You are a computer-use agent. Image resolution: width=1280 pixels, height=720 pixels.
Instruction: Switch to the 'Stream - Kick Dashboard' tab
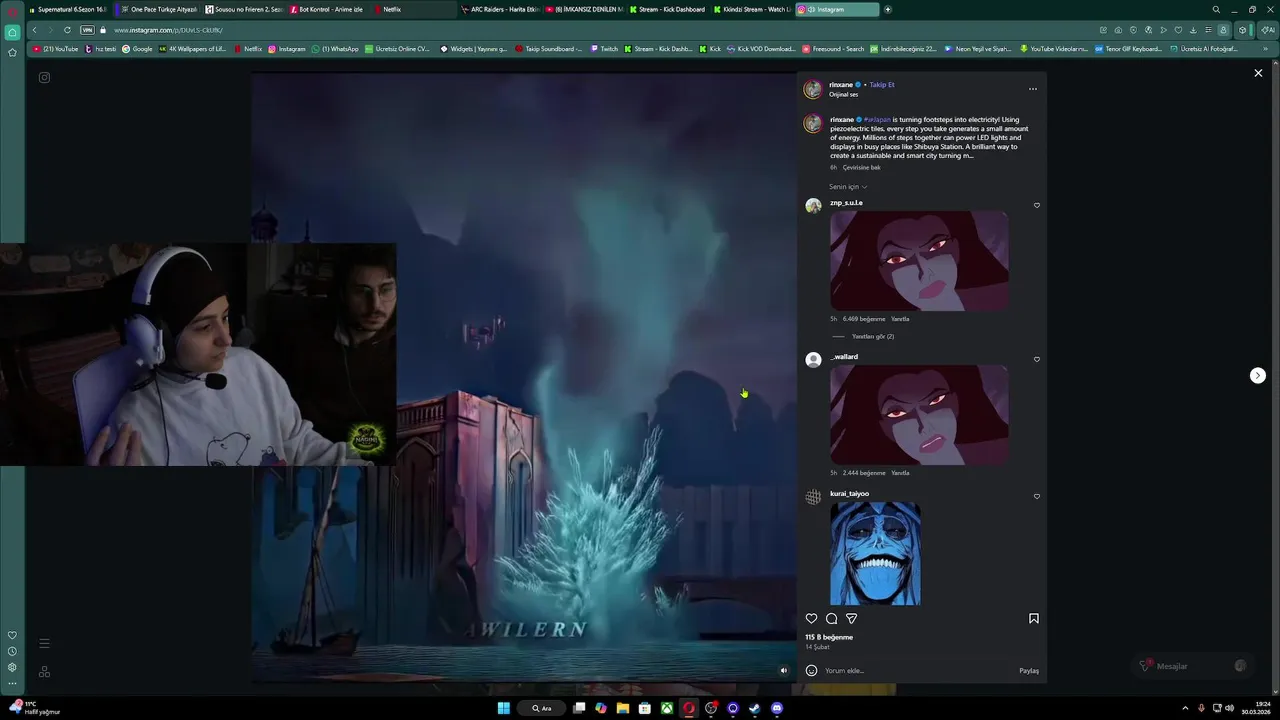pos(668,9)
